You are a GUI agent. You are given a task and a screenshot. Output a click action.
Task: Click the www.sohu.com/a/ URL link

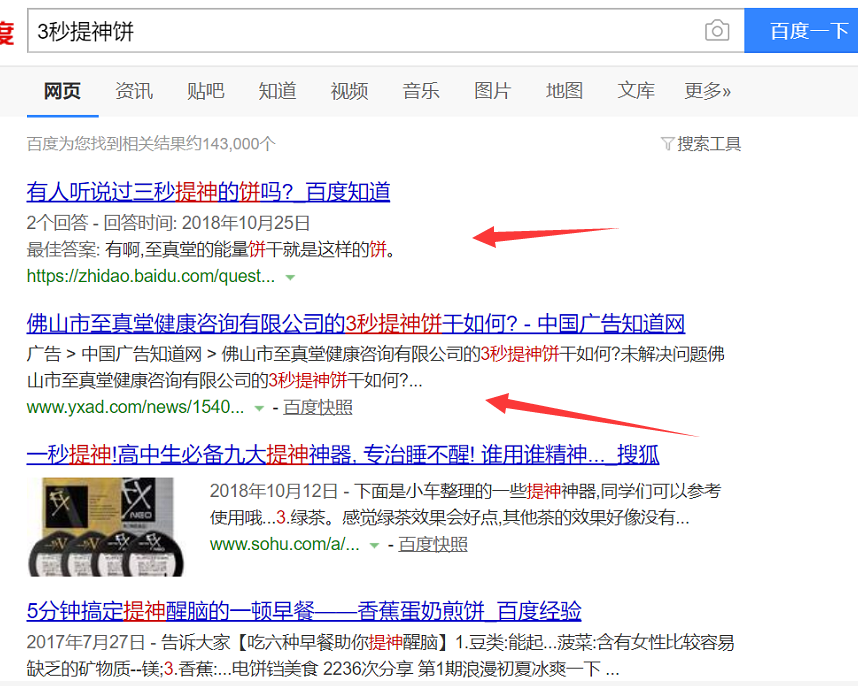285,544
